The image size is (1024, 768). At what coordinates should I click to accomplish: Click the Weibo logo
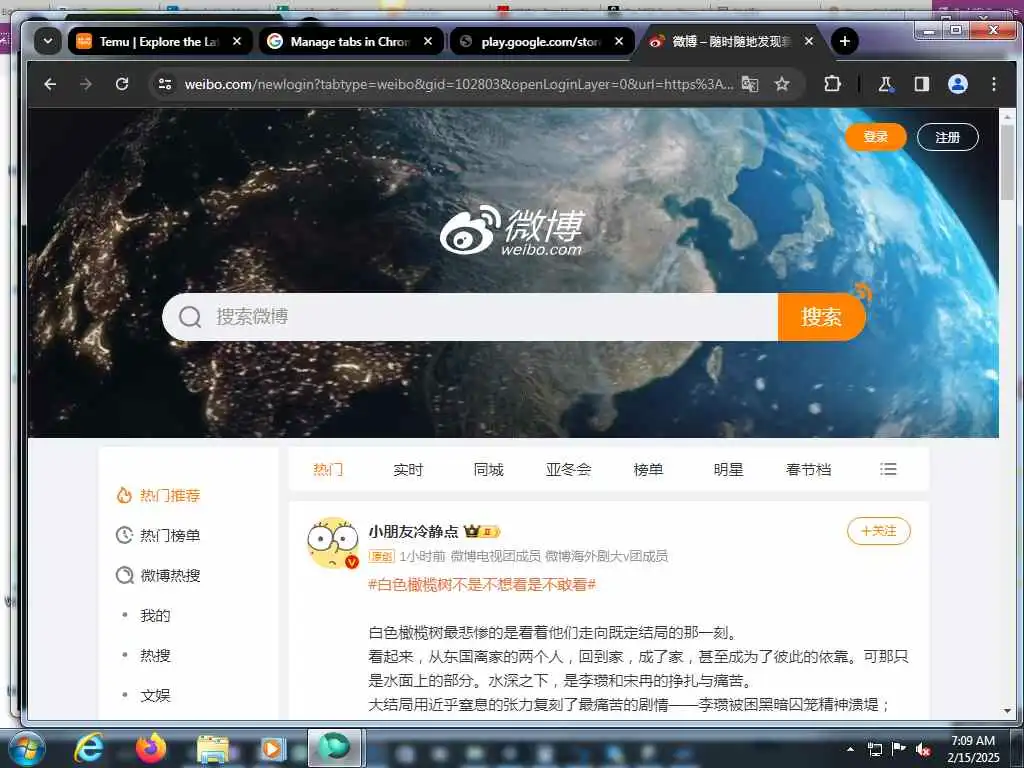511,230
